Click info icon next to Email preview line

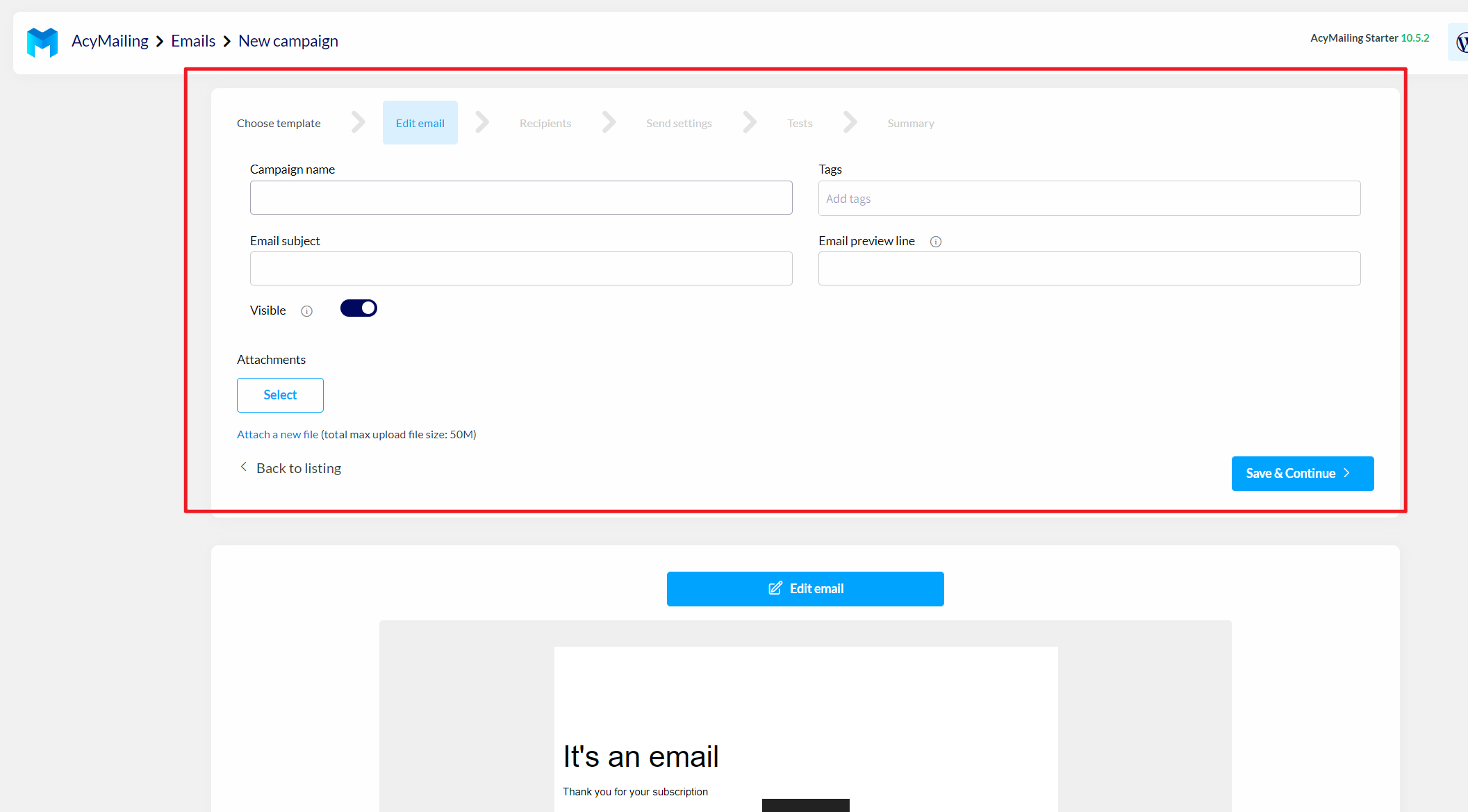pyautogui.click(x=936, y=242)
